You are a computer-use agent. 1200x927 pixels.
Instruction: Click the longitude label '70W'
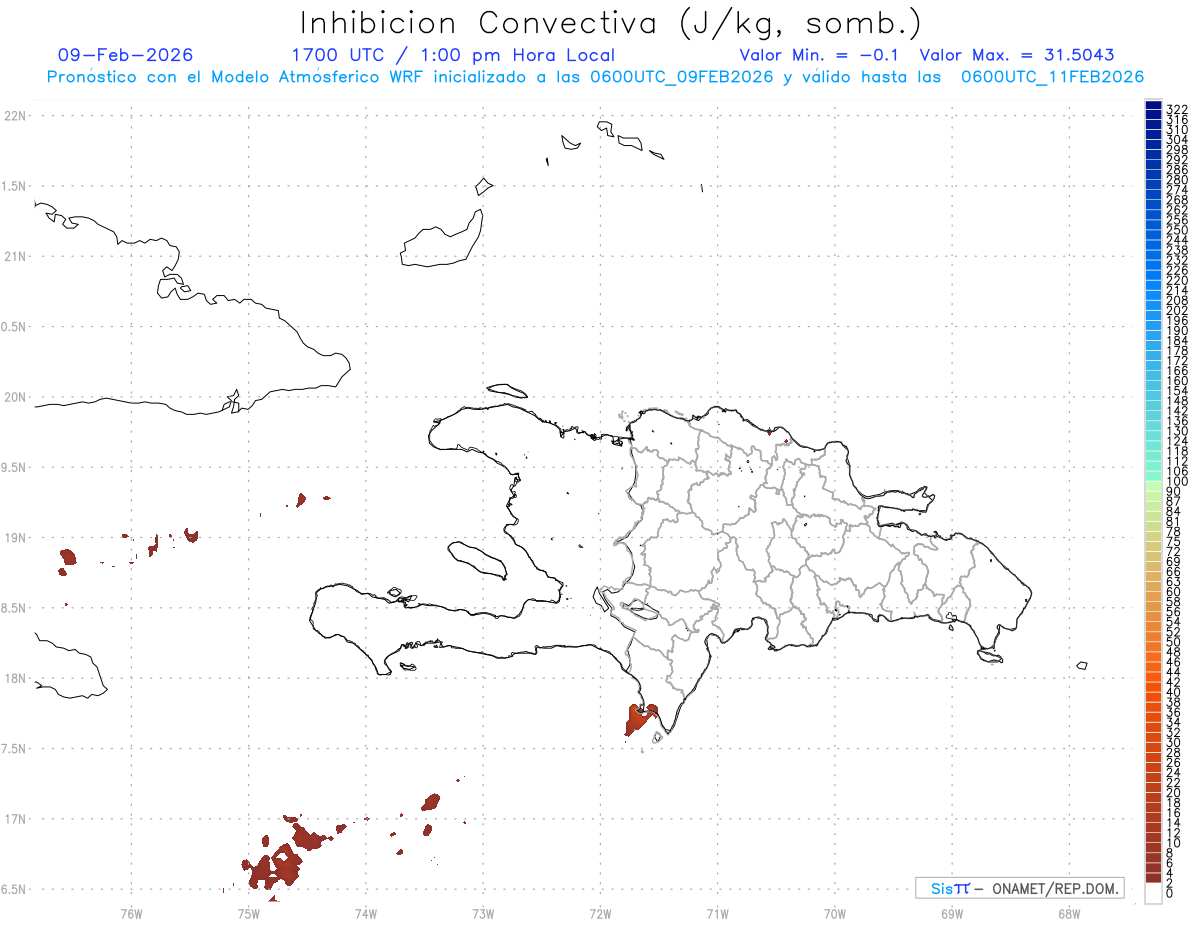[835, 912]
